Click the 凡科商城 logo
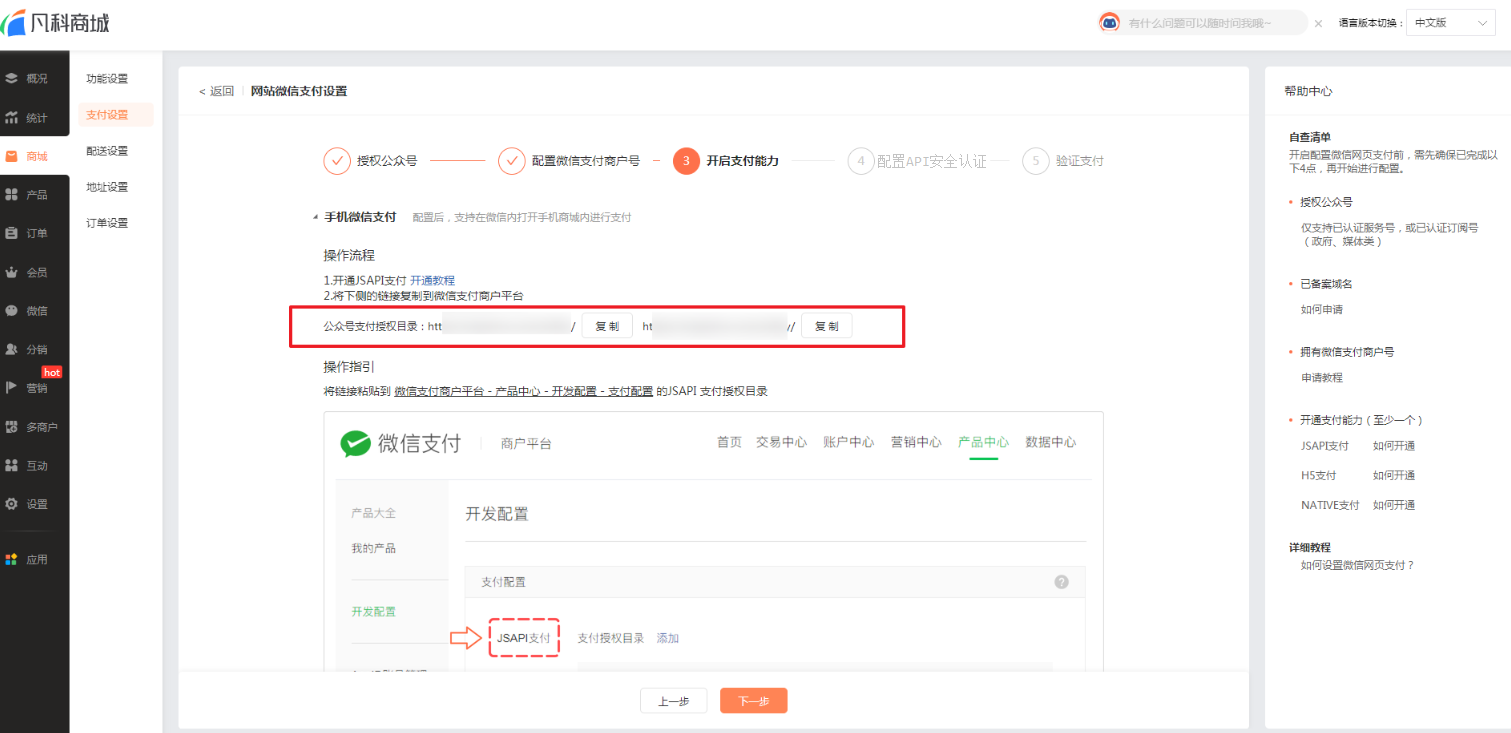The height and width of the screenshot is (733, 1511). [55, 22]
